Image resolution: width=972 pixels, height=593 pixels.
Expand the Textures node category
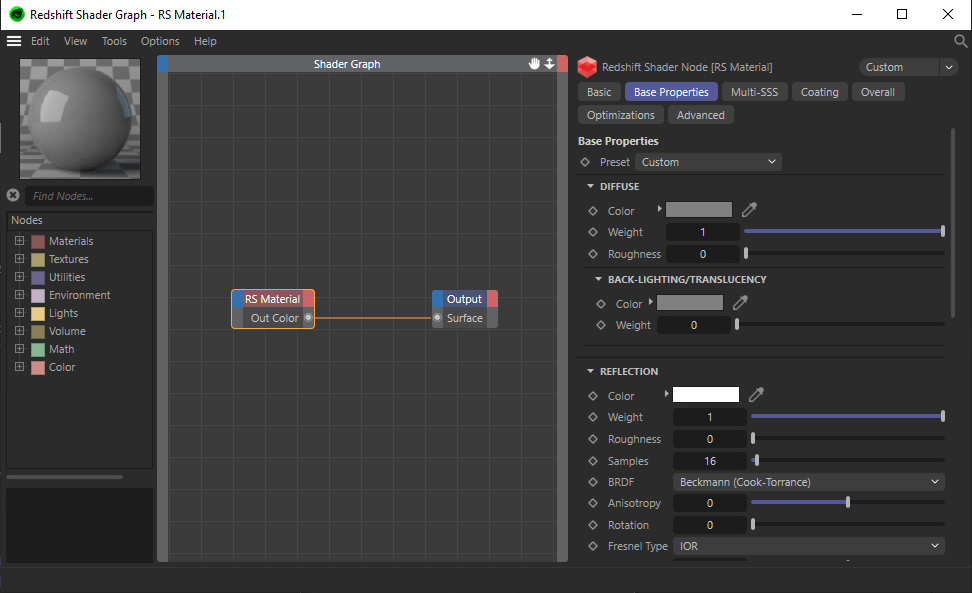tap(19, 258)
